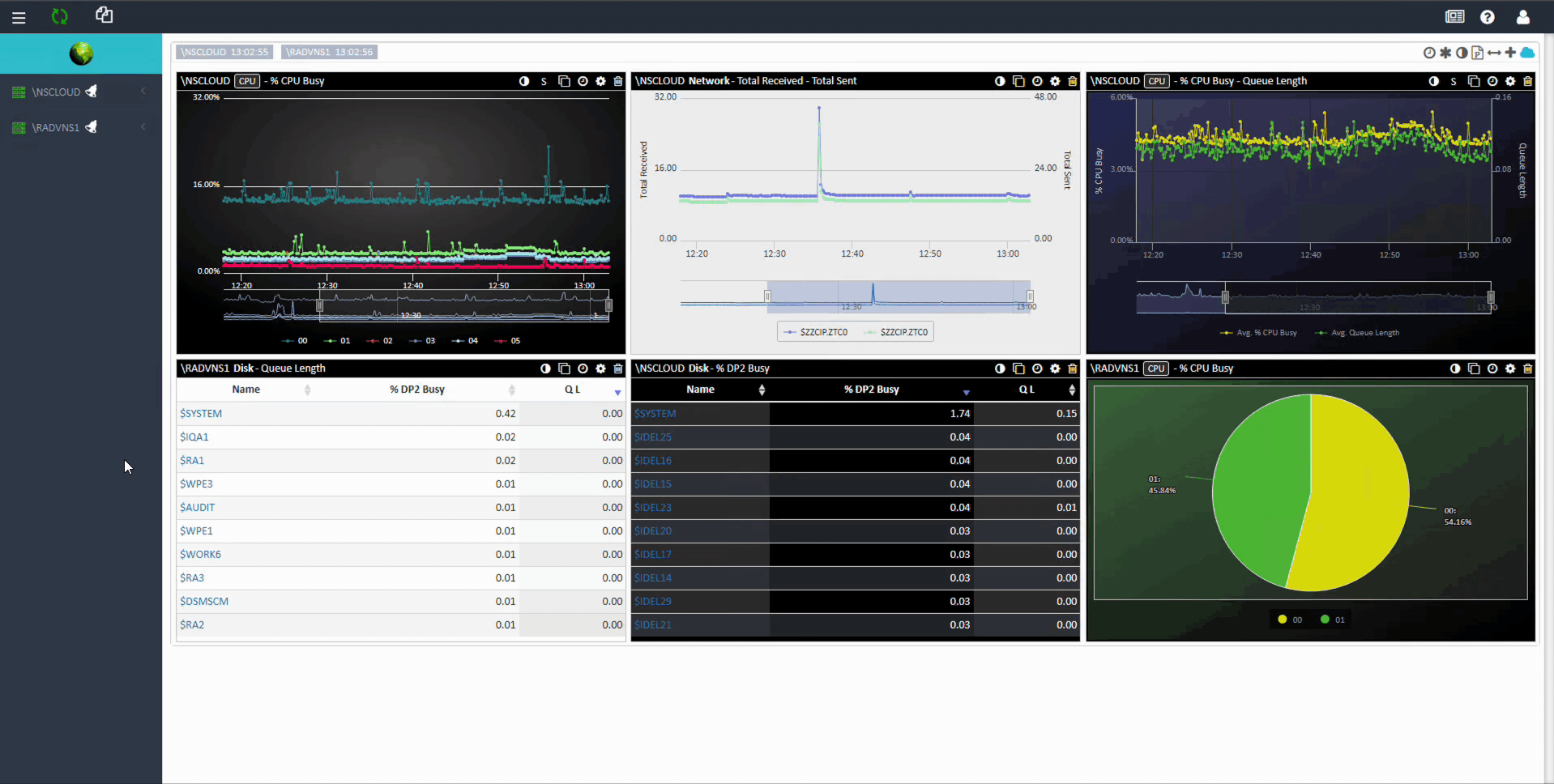This screenshot has width=1554, height=784.
Task: Click the blue cloud icon in dashboard toolbar
Action: 1527,53
